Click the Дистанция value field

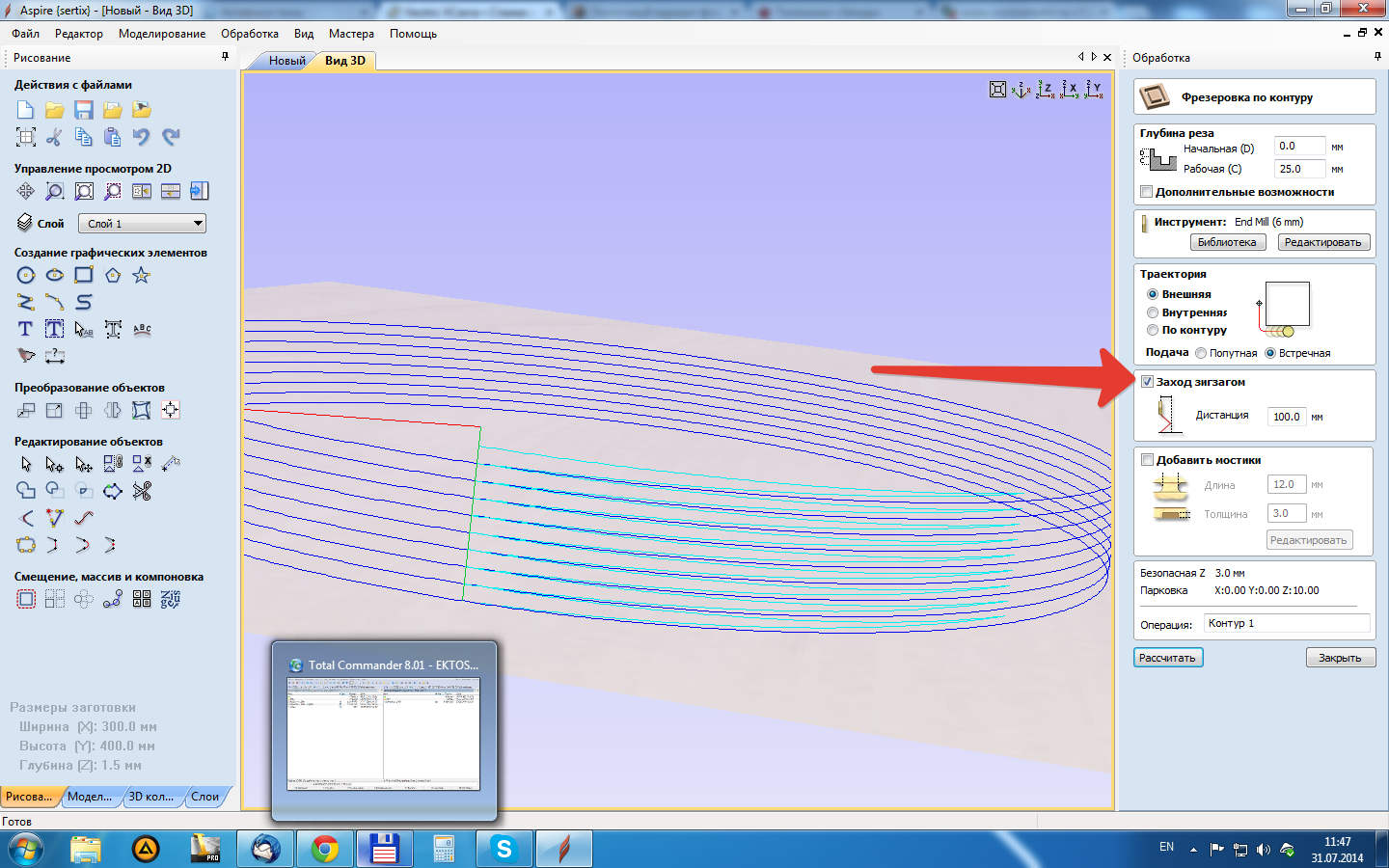(1286, 417)
